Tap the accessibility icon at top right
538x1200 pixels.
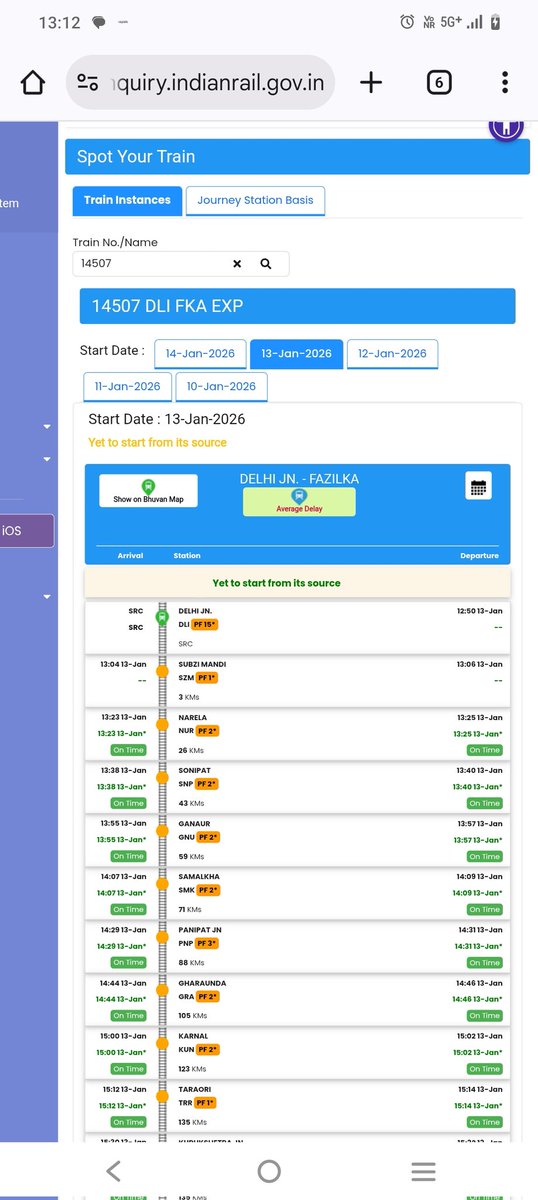point(506,127)
